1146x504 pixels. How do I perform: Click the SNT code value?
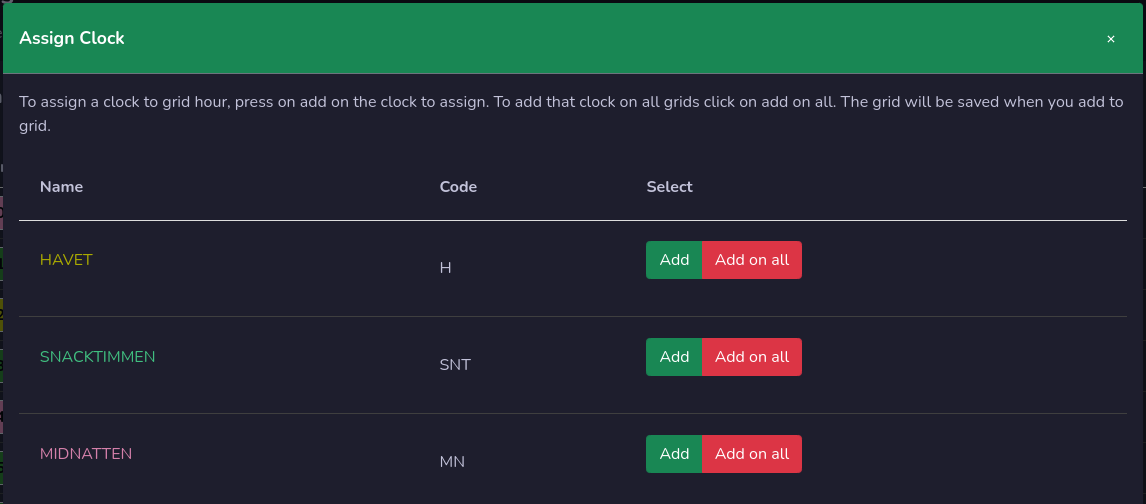pyautogui.click(x=455, y=364)
